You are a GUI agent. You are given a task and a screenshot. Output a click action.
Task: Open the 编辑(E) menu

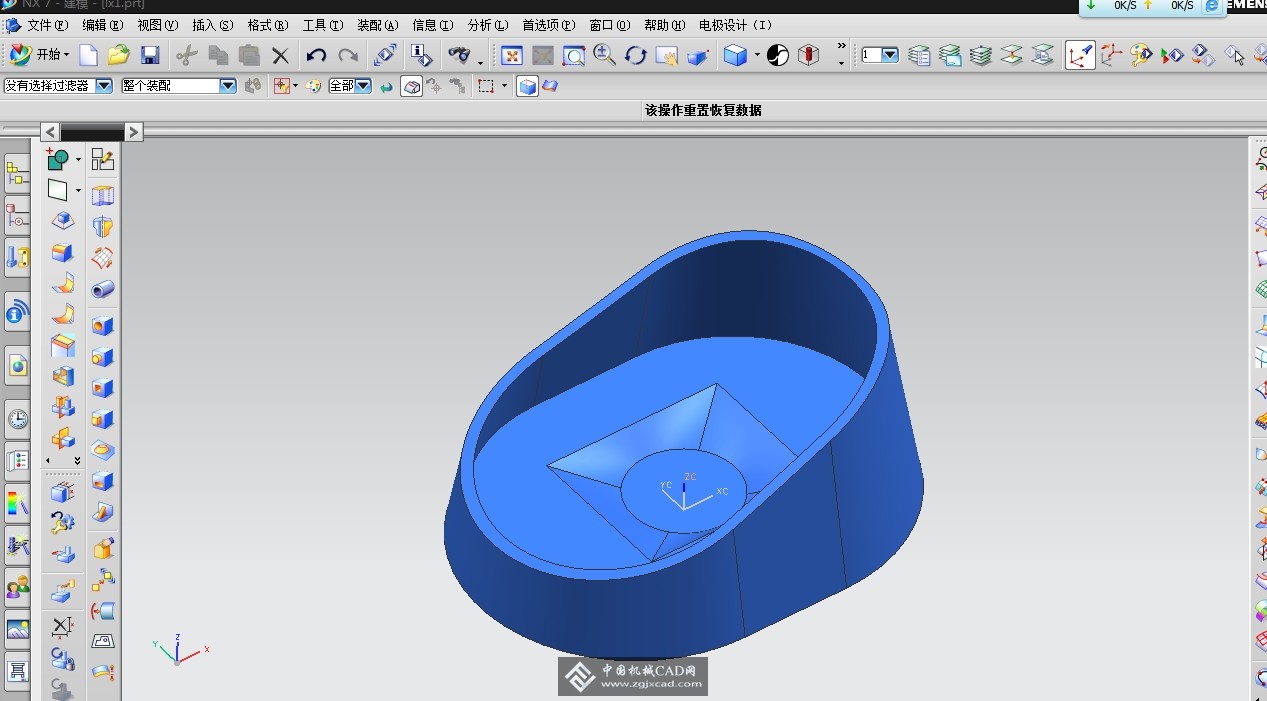(x=103, y=25)
